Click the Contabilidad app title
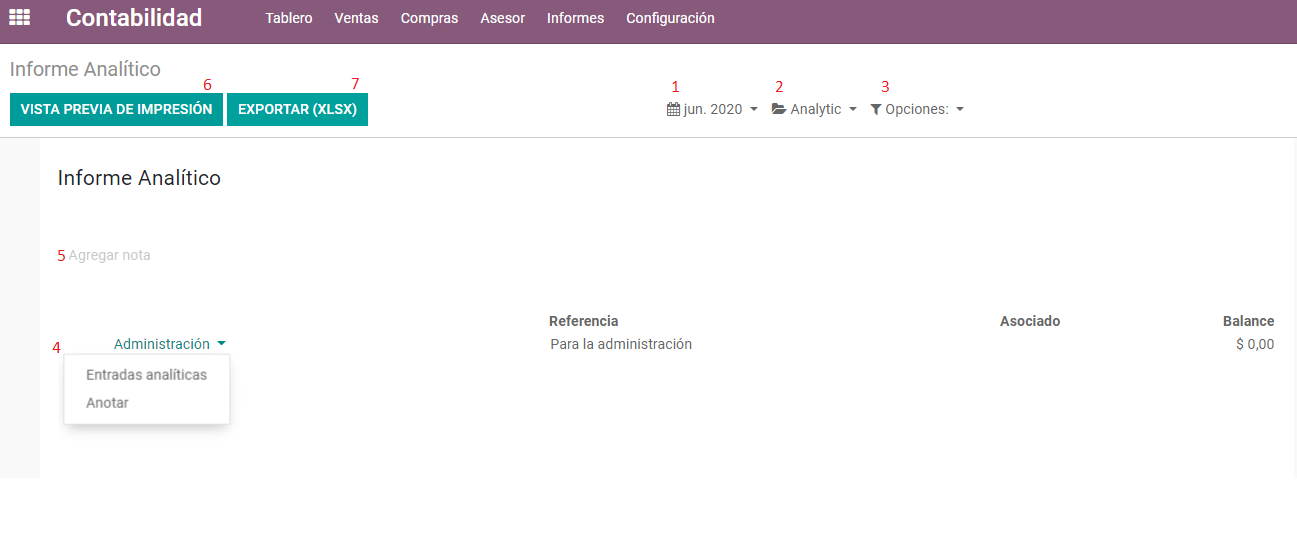1297x544 pixels. pos(134,18)
